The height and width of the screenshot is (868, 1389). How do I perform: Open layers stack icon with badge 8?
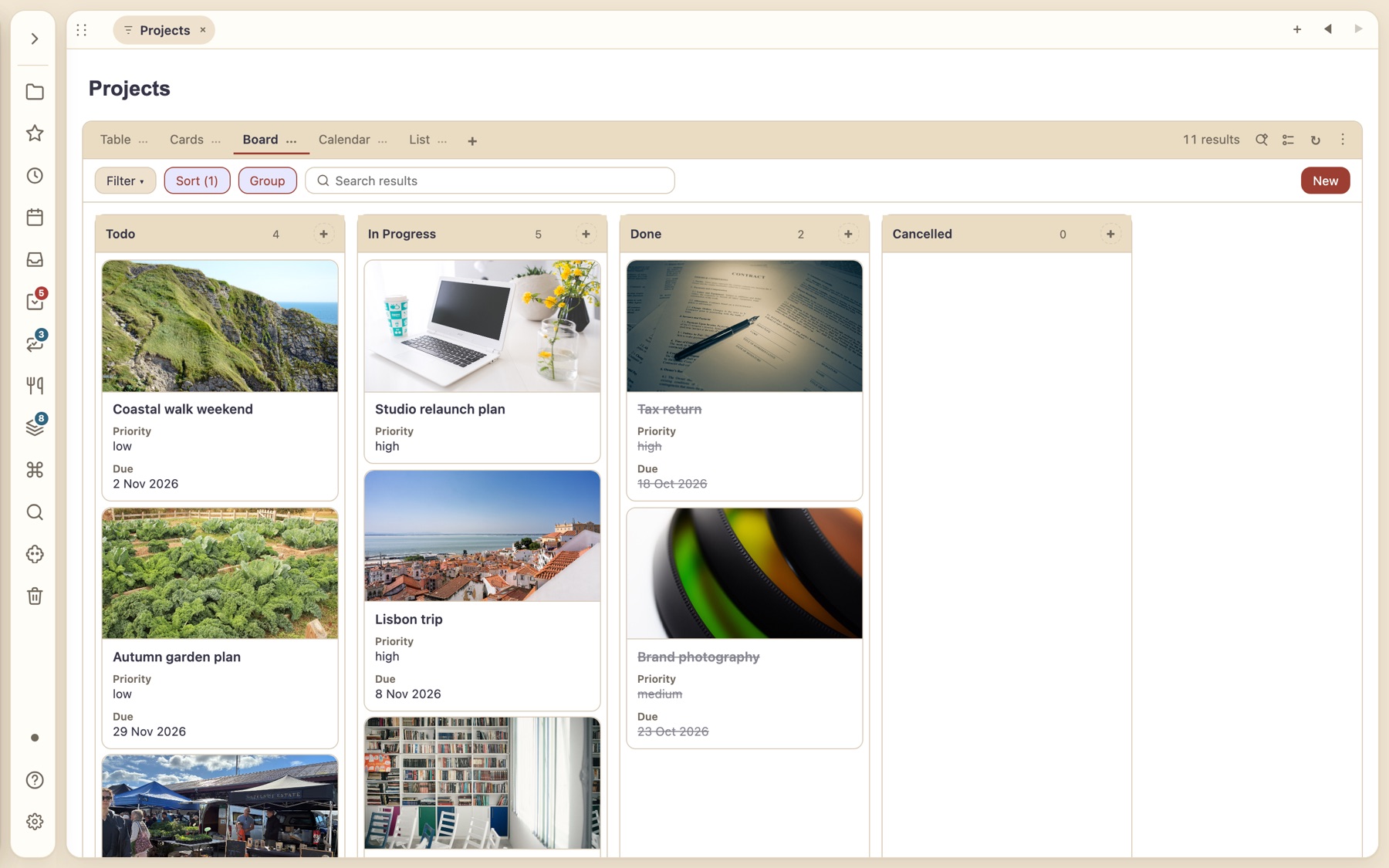point(35,427)
